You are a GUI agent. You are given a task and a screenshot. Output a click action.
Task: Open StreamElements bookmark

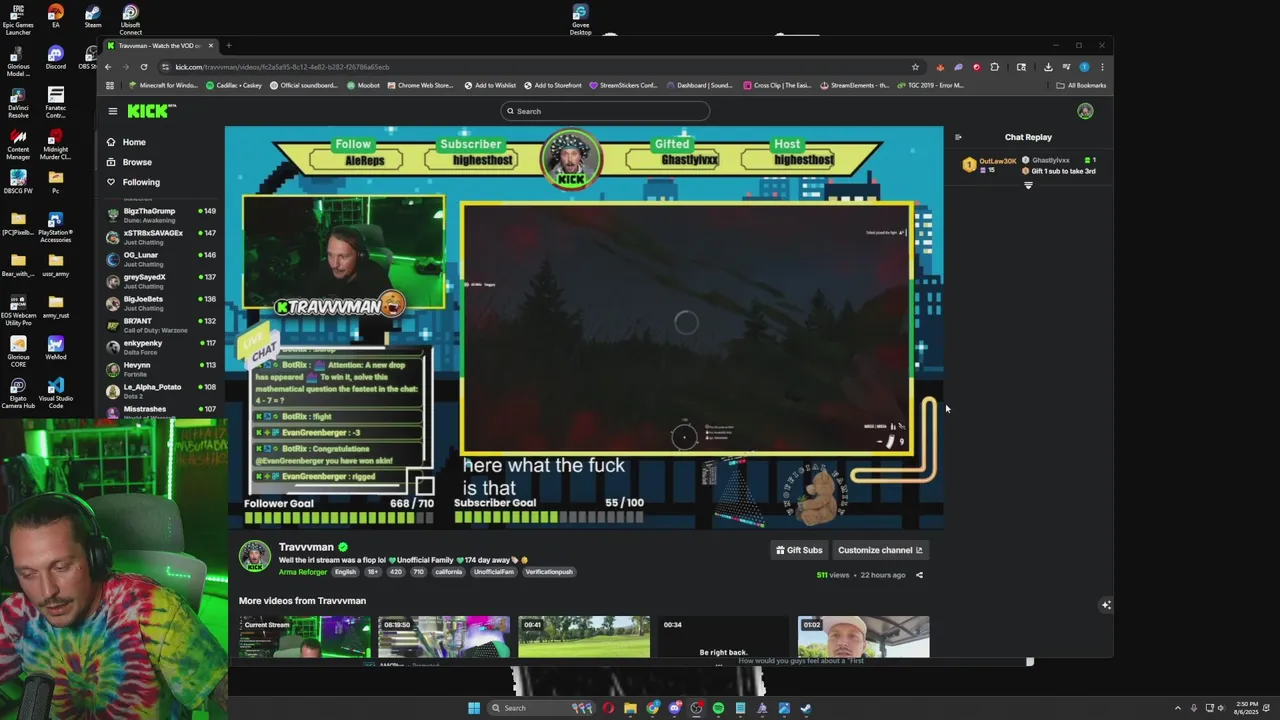(854, 85)
